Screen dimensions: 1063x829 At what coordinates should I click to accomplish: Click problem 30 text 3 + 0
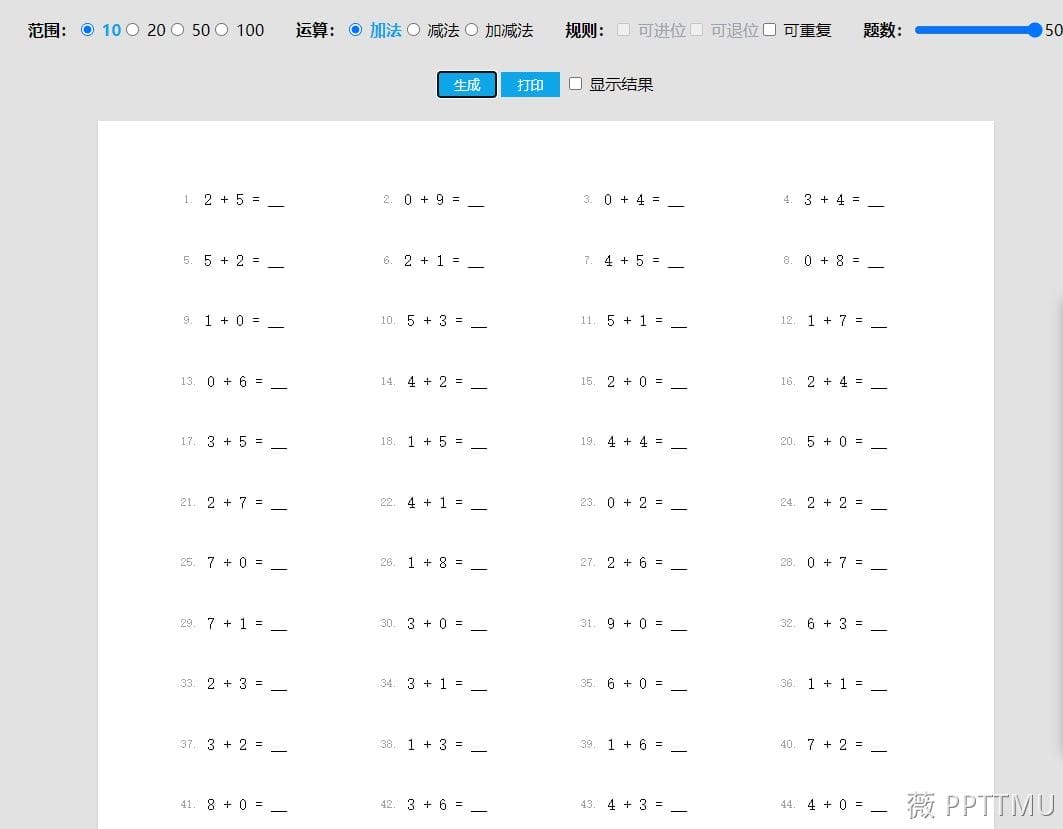point(426,624)
